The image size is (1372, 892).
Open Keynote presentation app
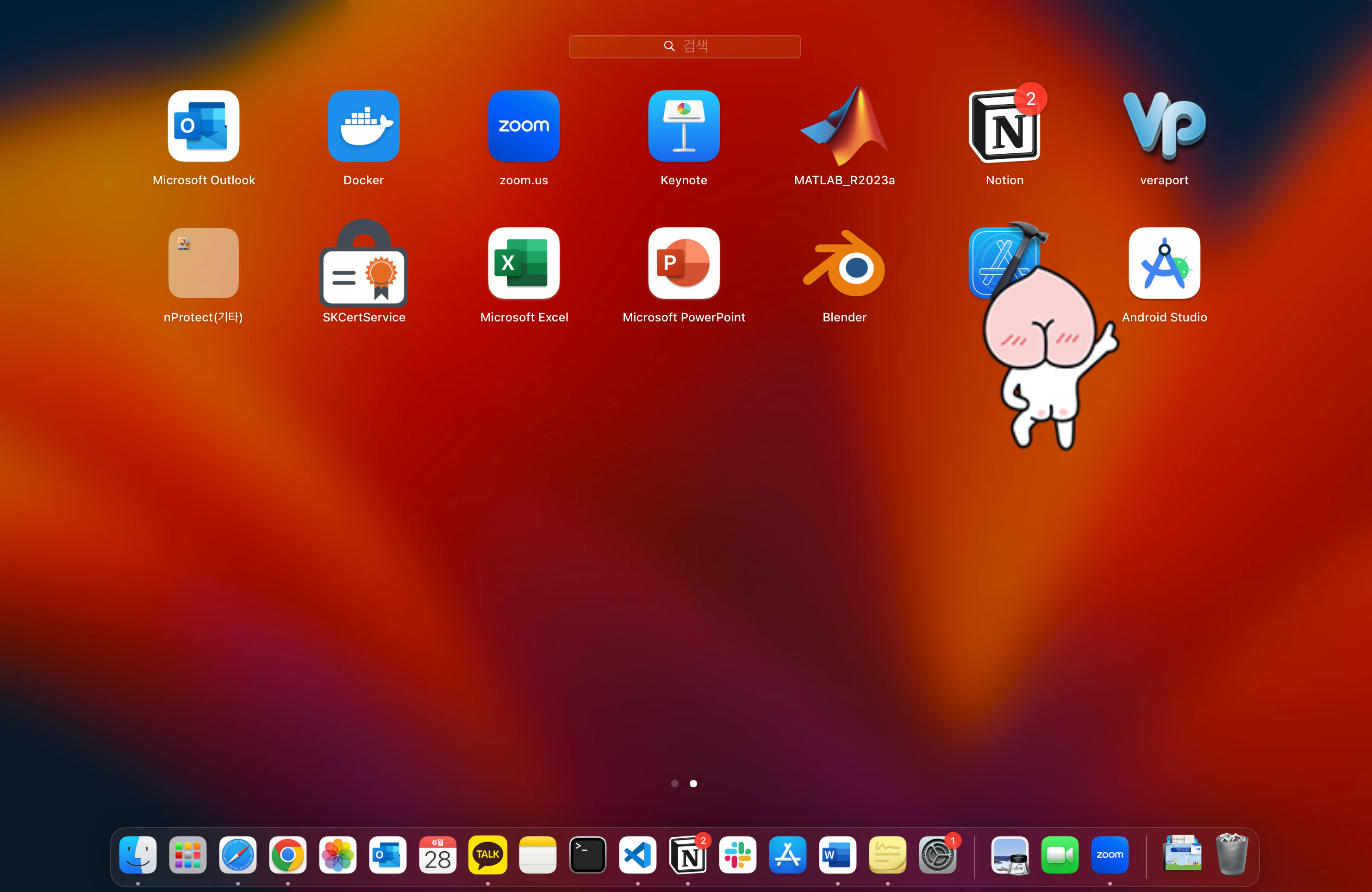coord(684,126)
